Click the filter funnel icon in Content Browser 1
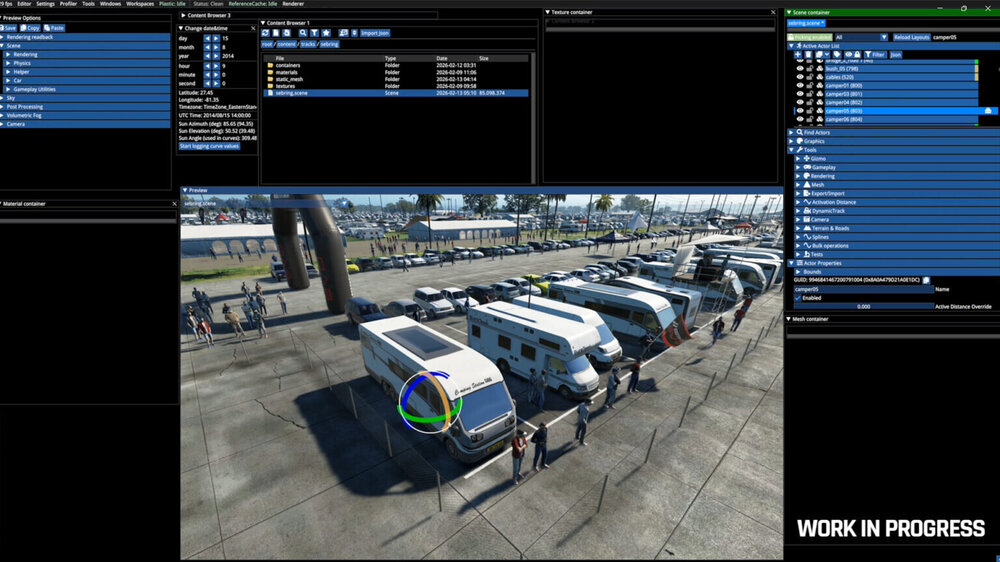 coord(314,33)
